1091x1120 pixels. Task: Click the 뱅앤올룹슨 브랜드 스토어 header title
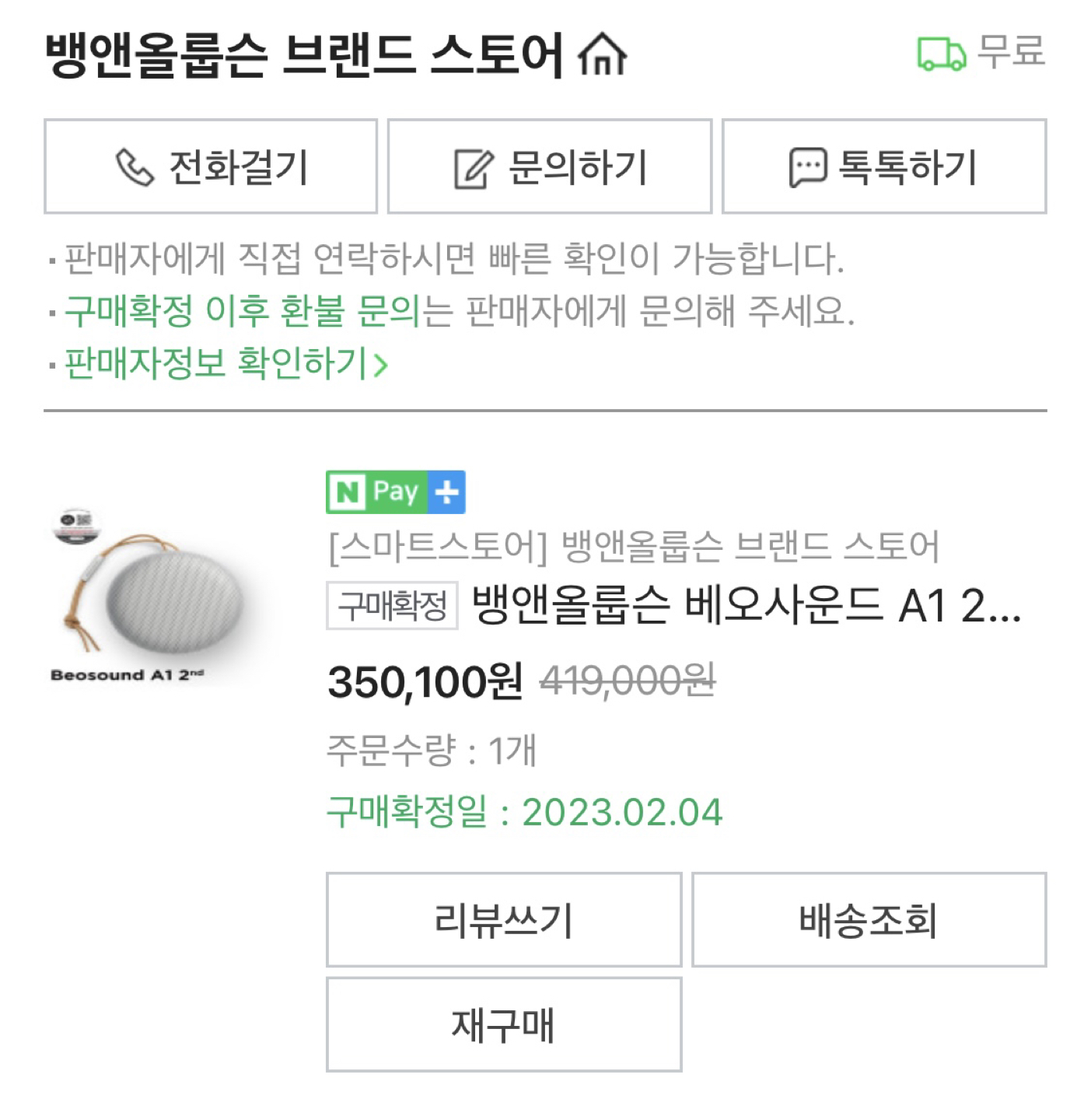[x=304, y=54]
